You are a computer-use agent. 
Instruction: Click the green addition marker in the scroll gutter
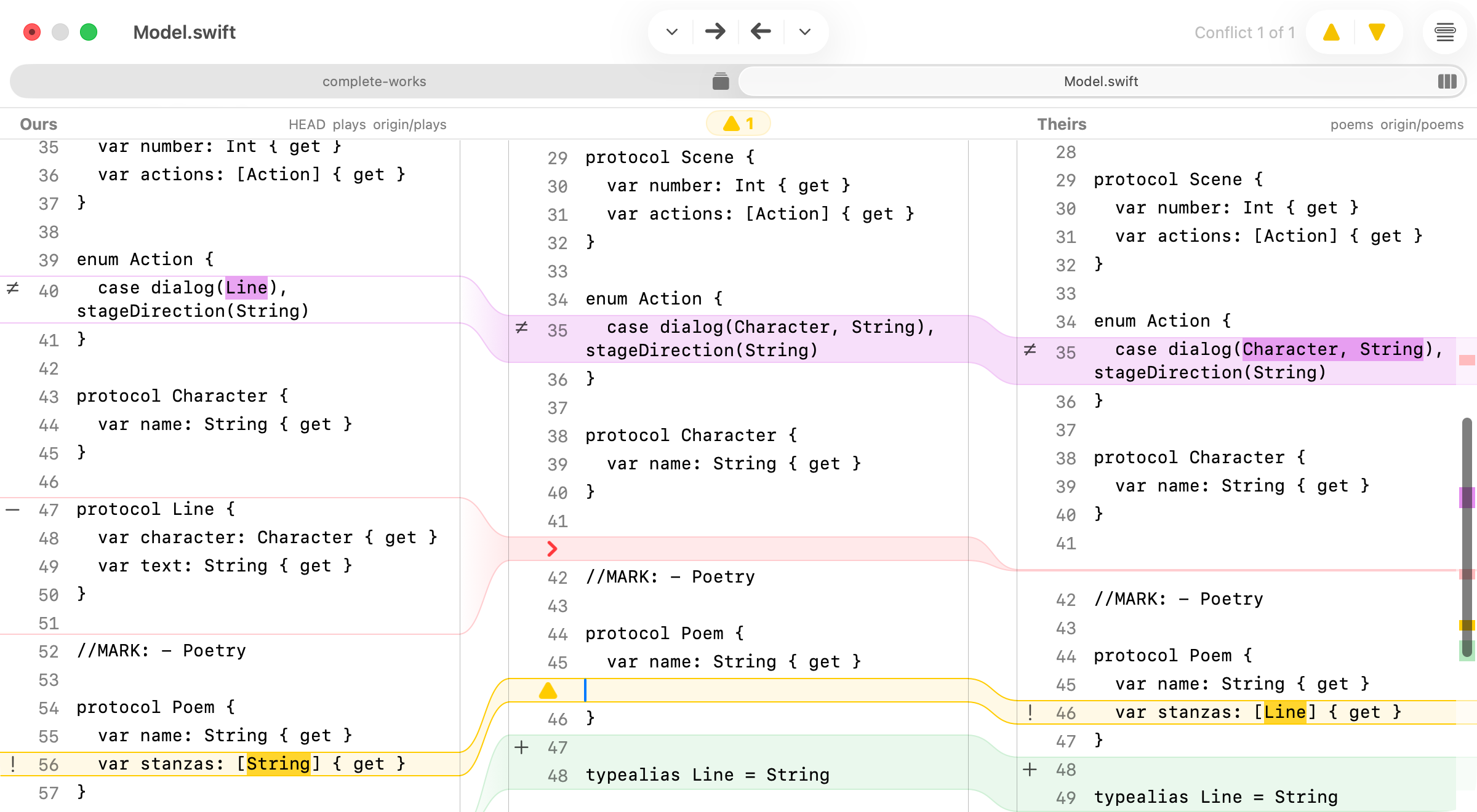(1467, 650)
